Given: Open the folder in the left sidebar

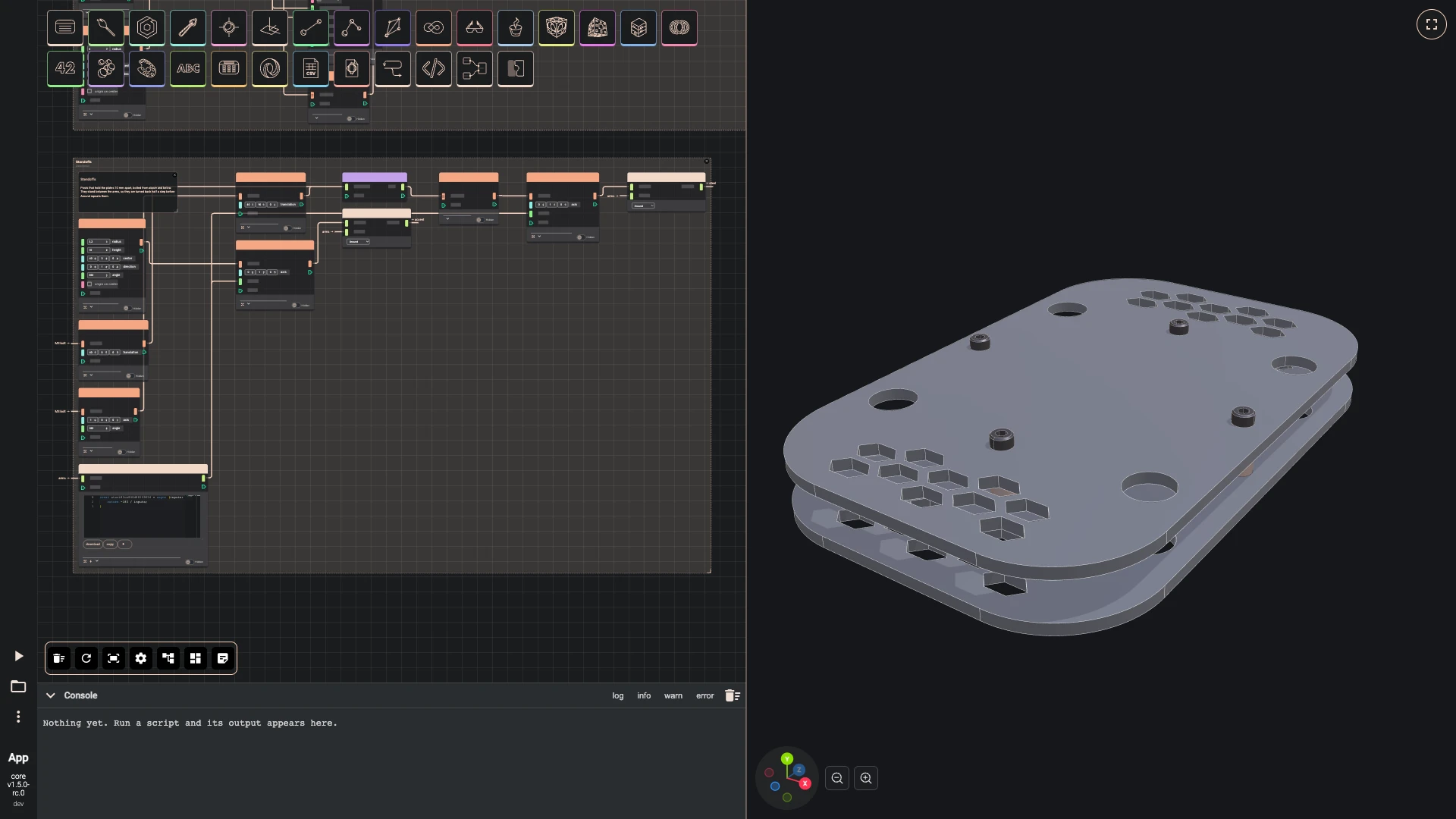Looking at the screenshot, I should tap(18, 686).
